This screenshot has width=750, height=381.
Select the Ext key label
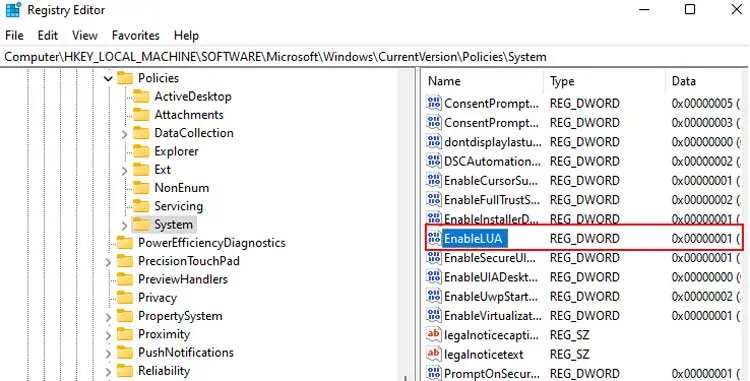tap(162, 170)
